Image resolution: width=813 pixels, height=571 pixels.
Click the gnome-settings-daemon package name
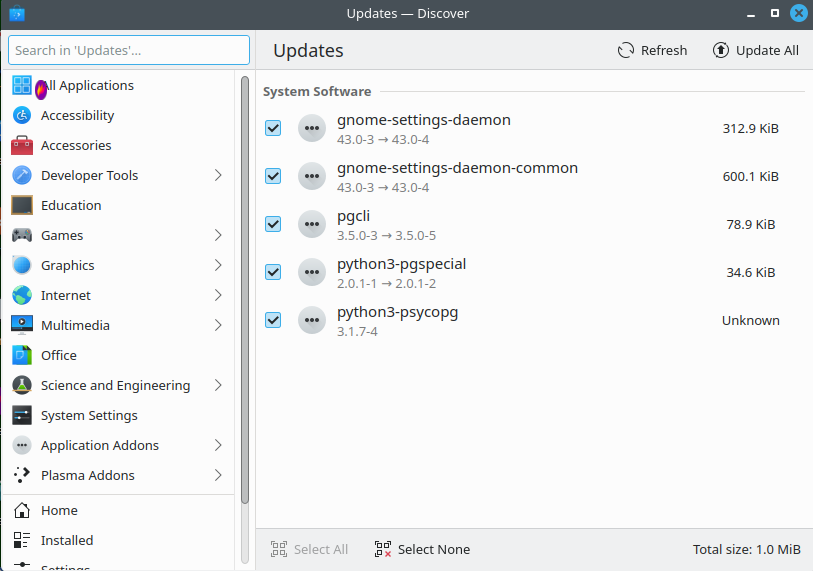click(x=424, y=120)
